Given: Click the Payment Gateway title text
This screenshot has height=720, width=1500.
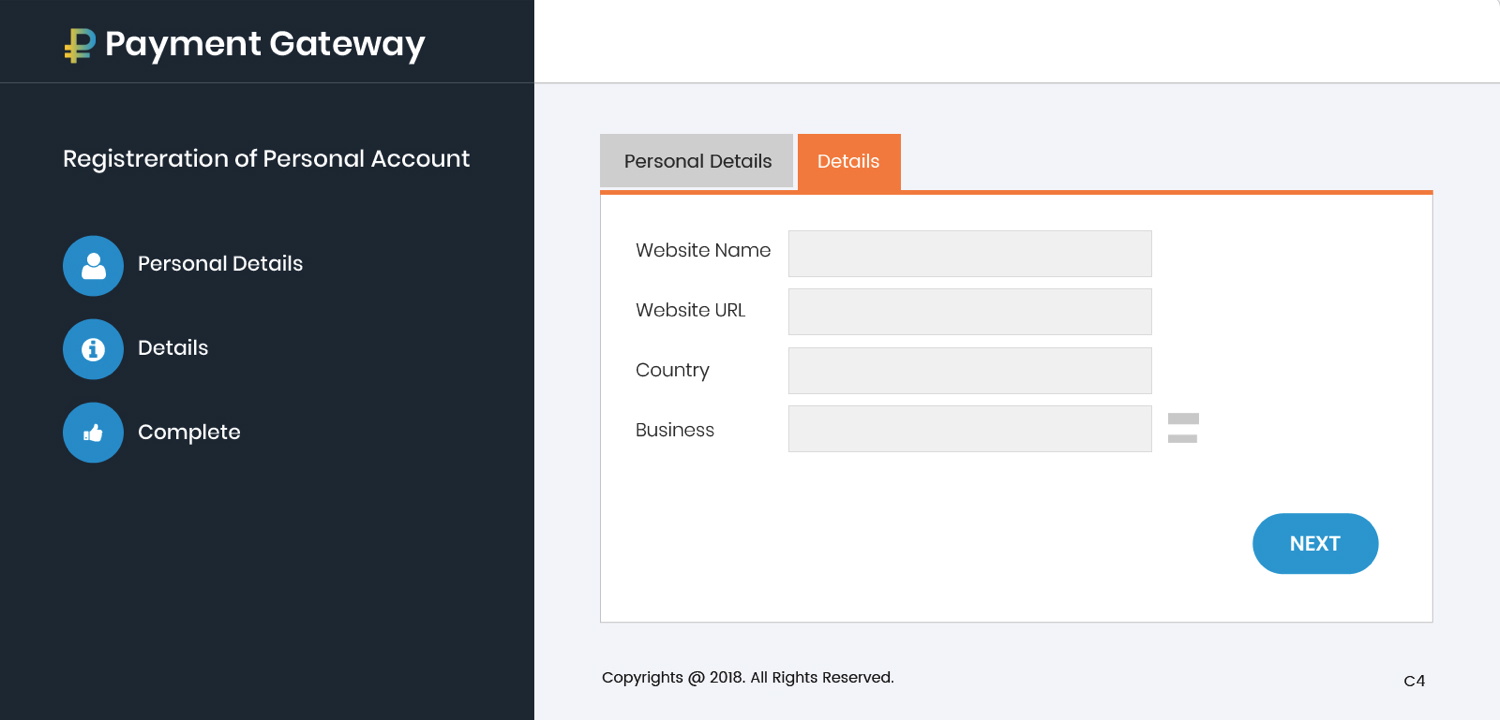Looking at the screenshot, I should click(265, 44).
